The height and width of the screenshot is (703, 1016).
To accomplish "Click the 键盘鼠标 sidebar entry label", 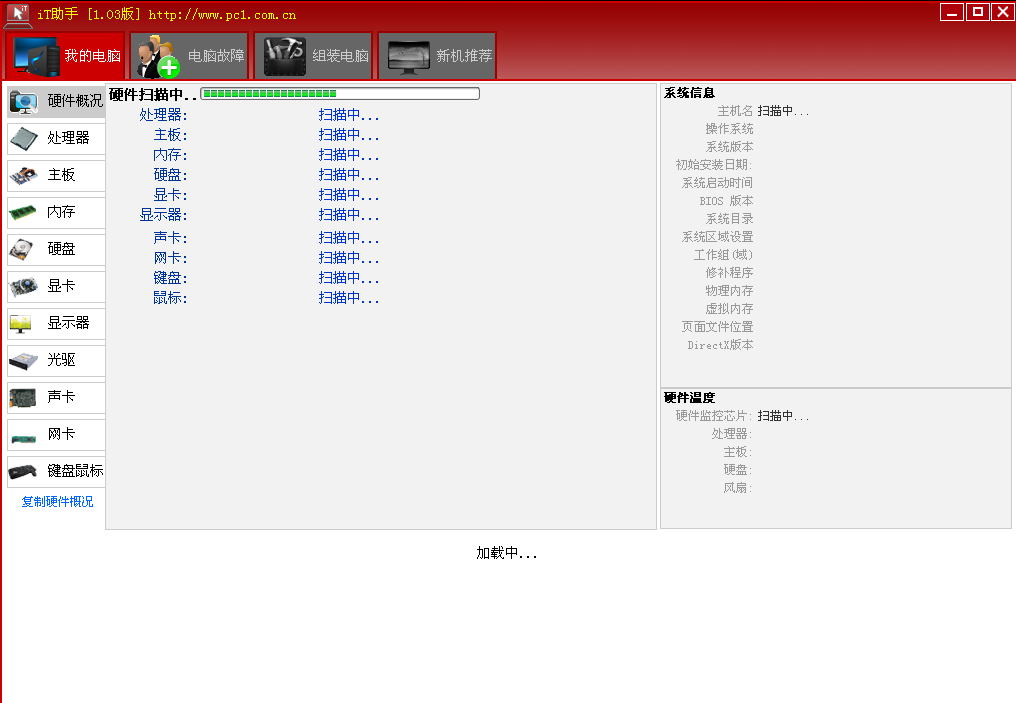I will coord(75,471).
